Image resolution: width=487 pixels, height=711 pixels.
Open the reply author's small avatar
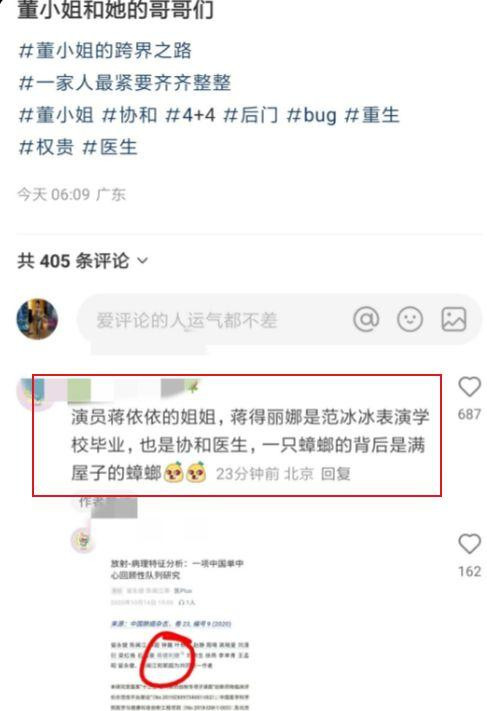(x=83, y=540)
